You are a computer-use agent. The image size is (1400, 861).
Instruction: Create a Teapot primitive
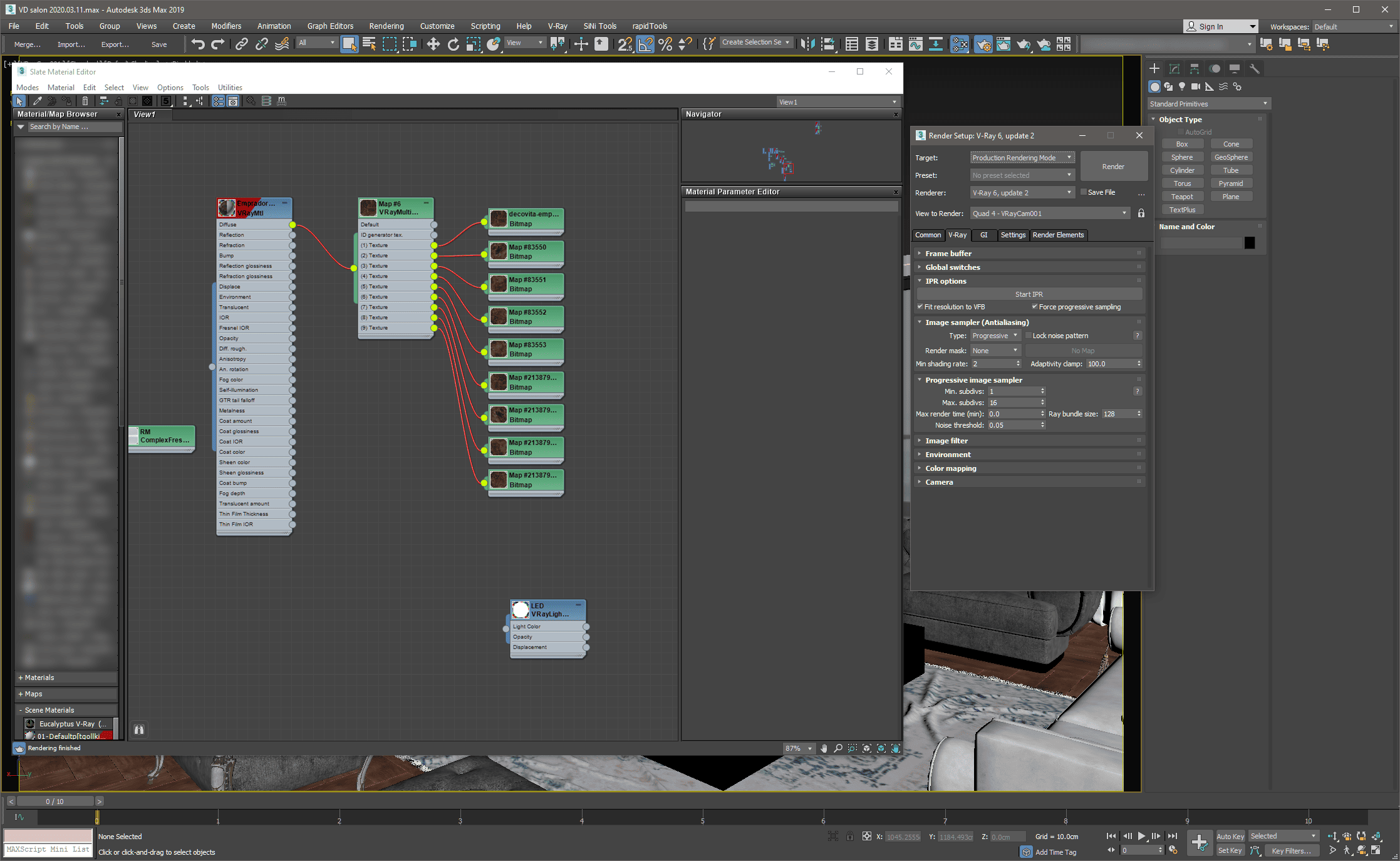pyautogui.click(x=1182, y=197)
